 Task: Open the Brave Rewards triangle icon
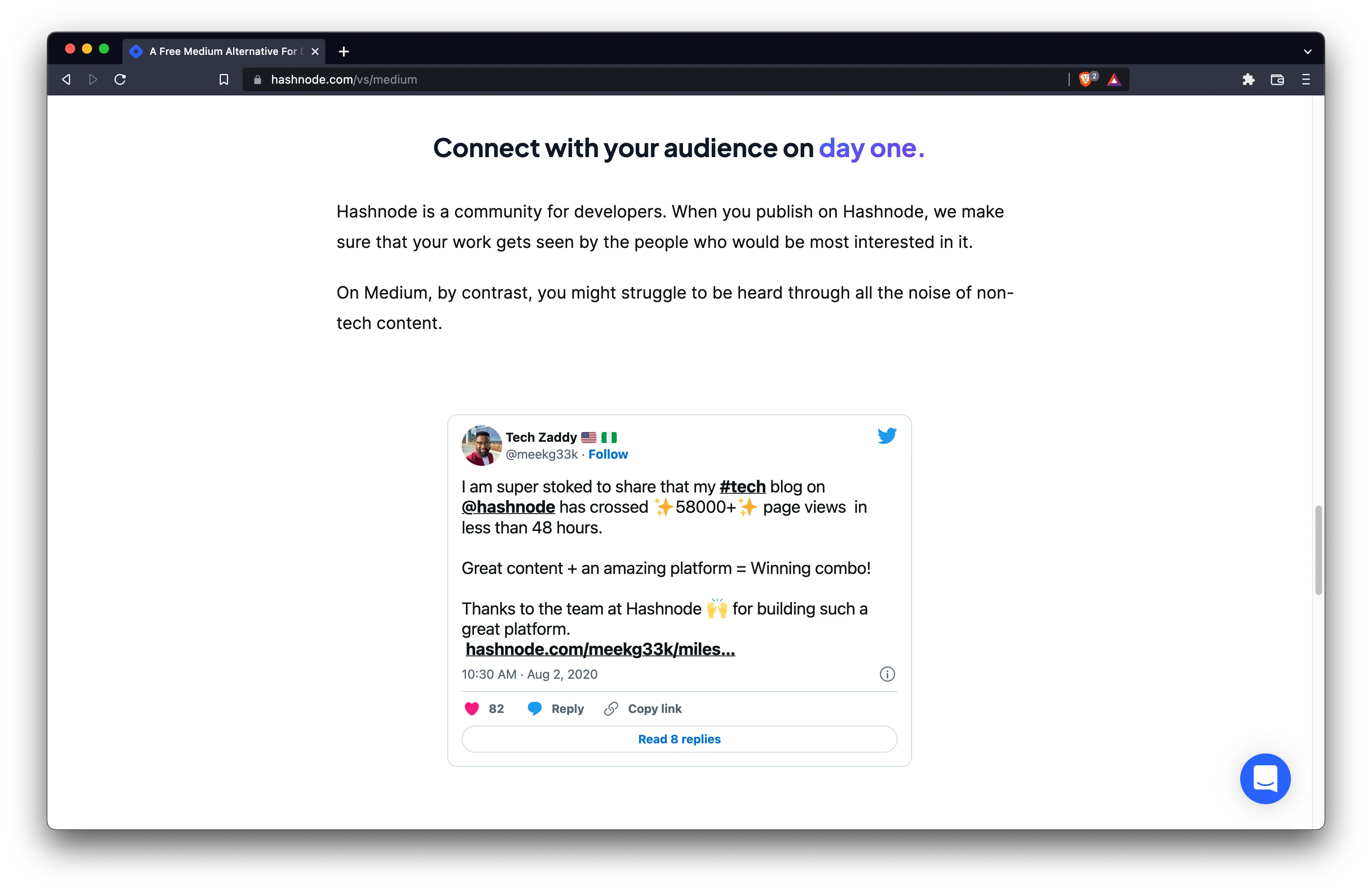[1114, 79]
